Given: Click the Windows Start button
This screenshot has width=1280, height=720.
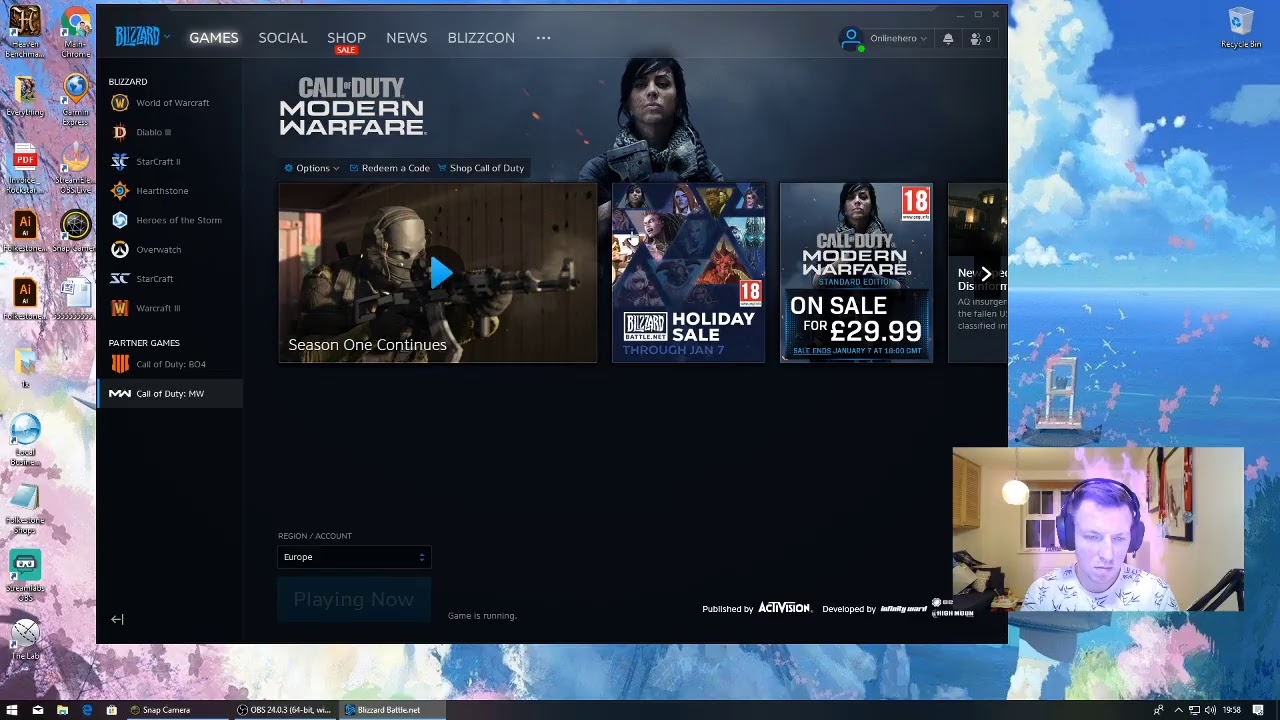Looking at the screenshot, I should [12, 710].
